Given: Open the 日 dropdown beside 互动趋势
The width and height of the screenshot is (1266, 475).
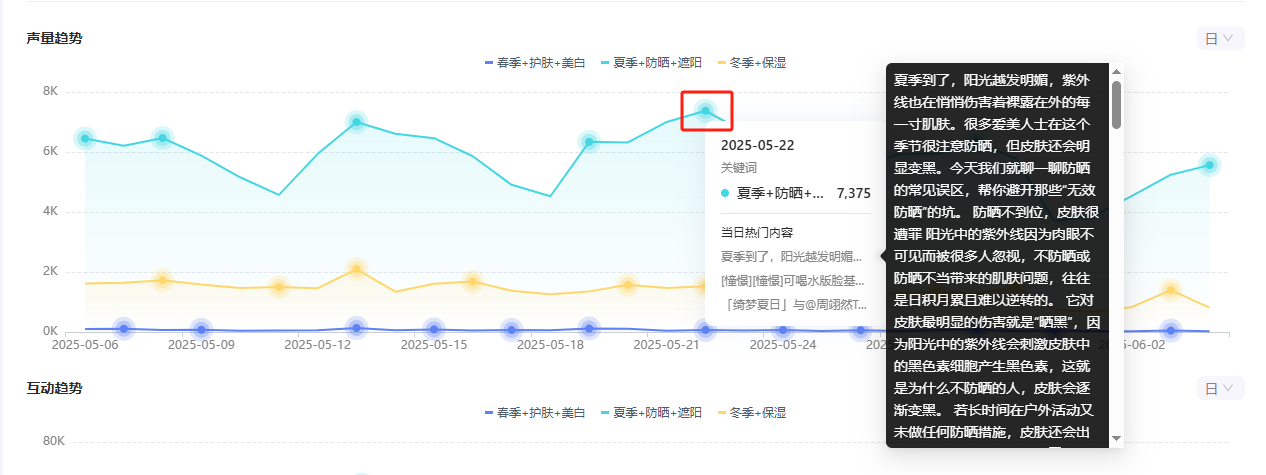Looking at the screenshot, I should point(1220,388).
